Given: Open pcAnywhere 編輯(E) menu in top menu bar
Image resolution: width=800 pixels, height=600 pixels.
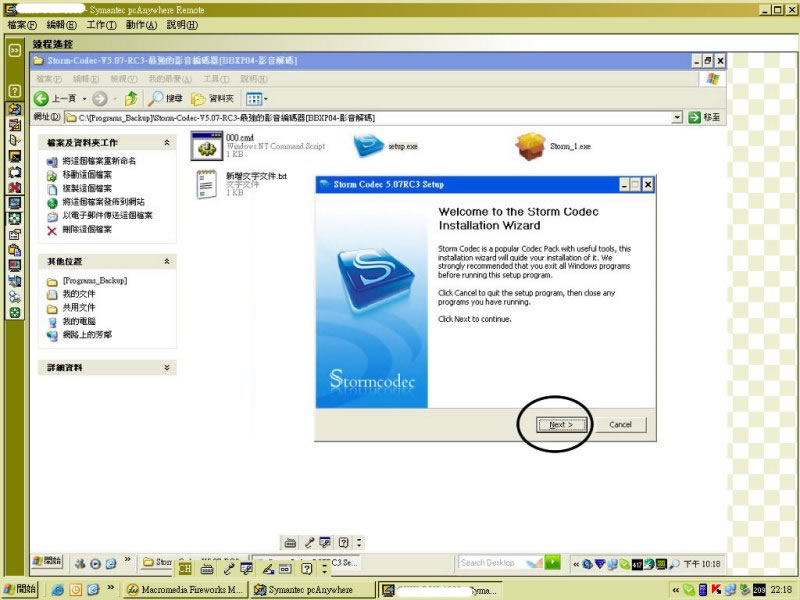Looking at the screenshot, I should [x=61, y=25].
